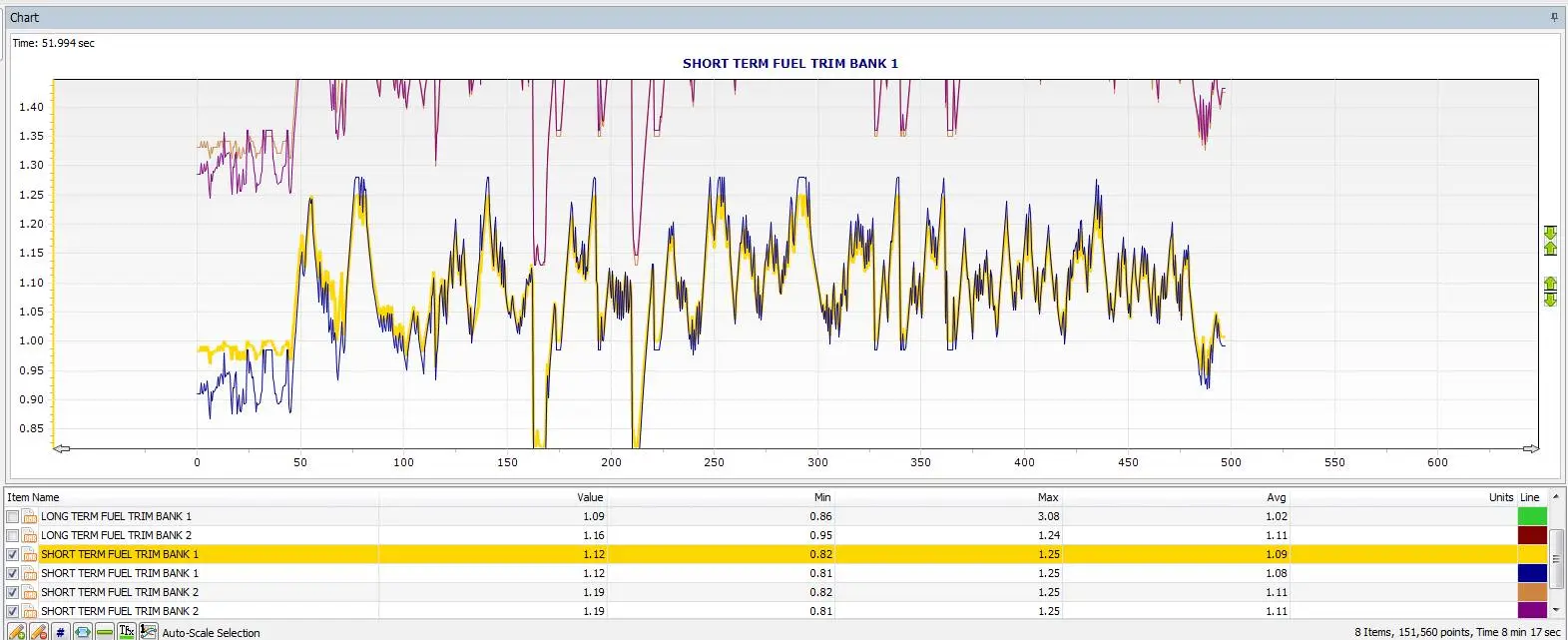Toggle the grid hash icon
Viewport: 1568px width, 640px height.
coord(60,631)
